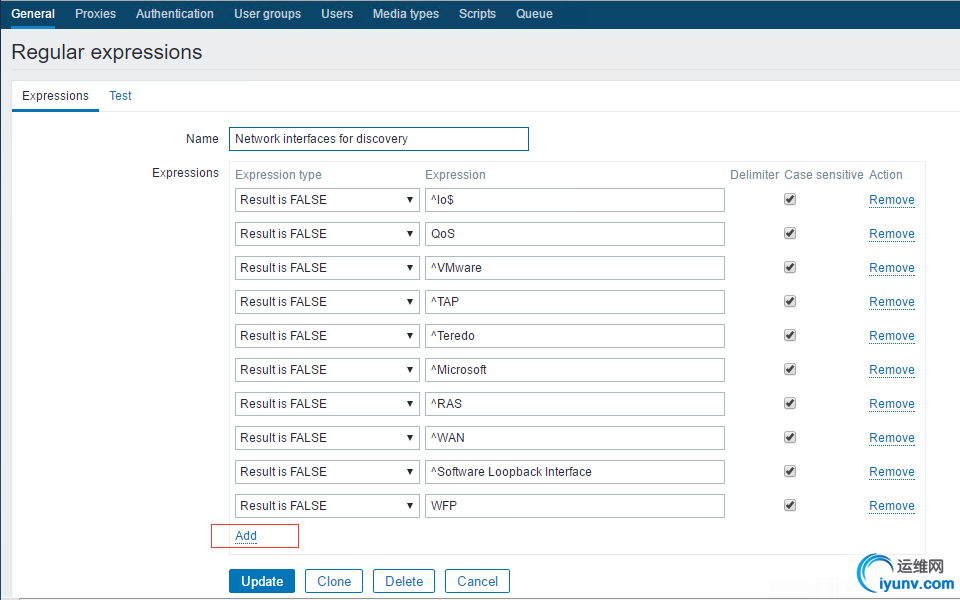This screenshot has height=600, width=960.
Task: Expand expression type dropdown for ^Microsoft row
Action: [327, 370]
